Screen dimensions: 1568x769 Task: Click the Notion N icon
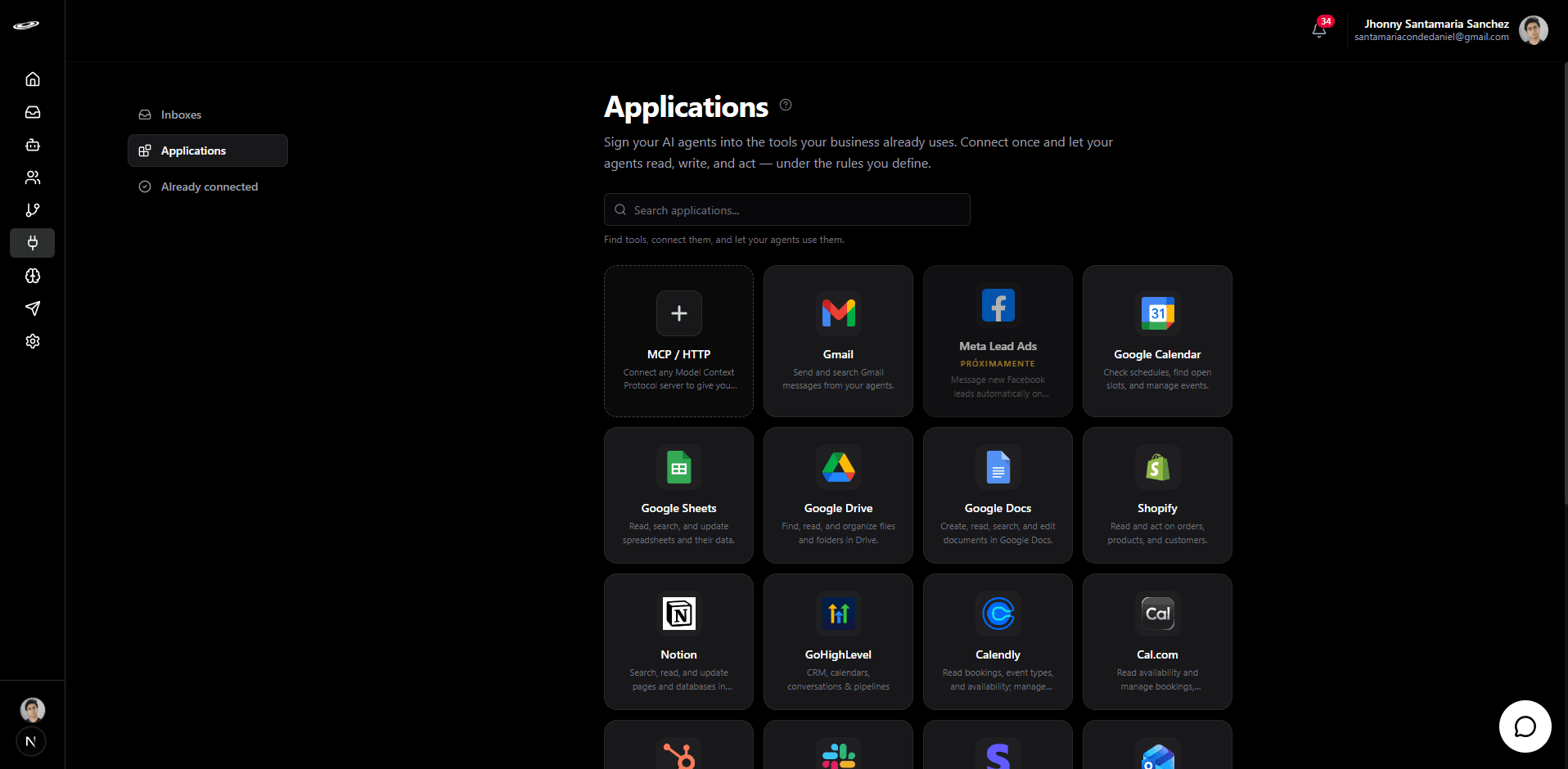679,614
